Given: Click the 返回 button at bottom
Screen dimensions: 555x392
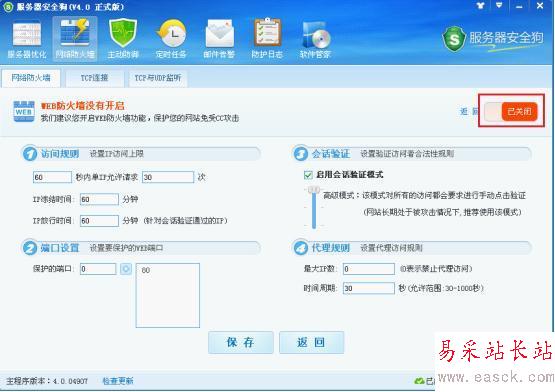Looking at the screenshot, I should click(311, 342).
